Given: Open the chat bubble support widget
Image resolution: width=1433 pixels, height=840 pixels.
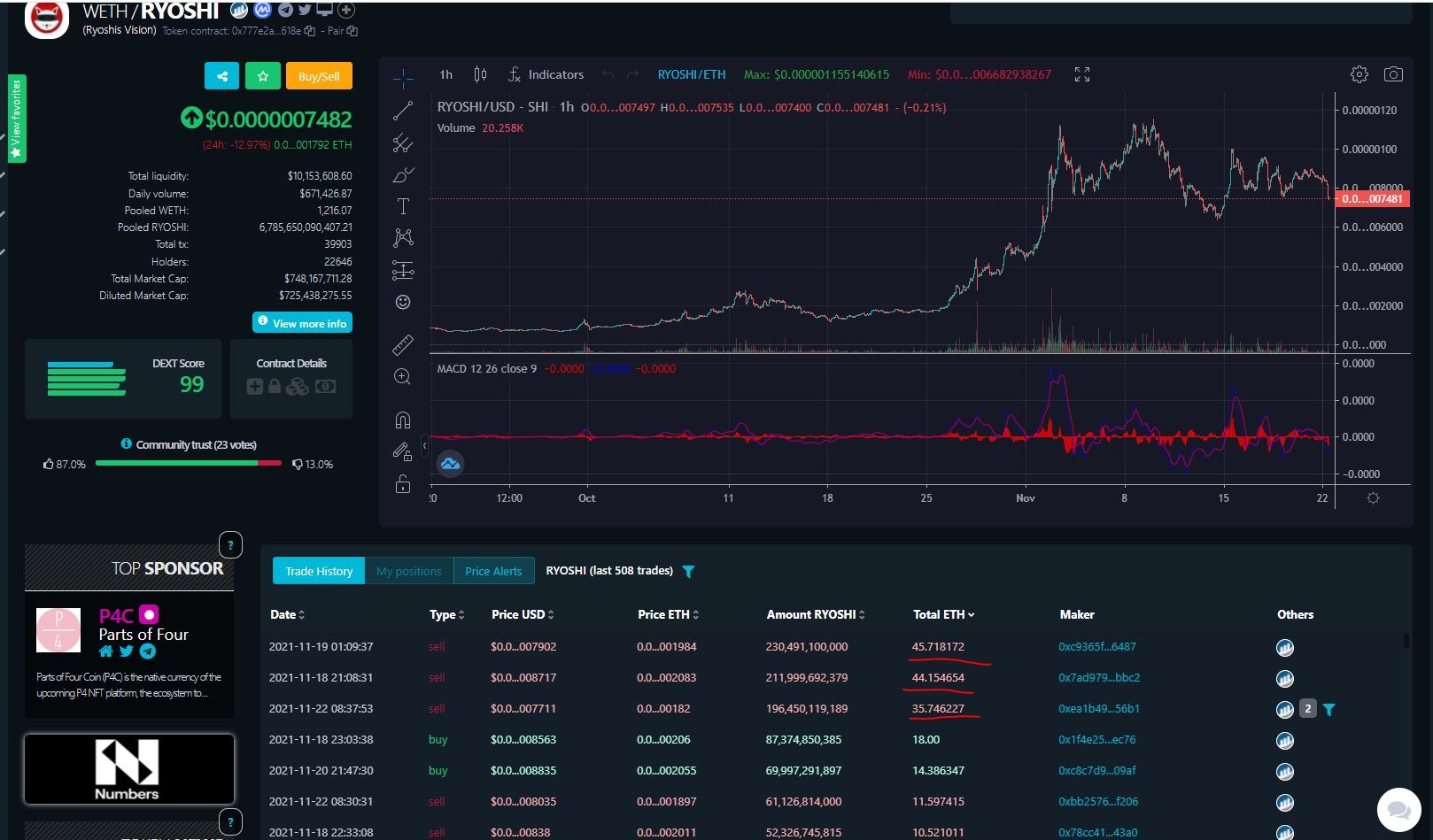Looking at the screenshot, I should click(1399, 810).
